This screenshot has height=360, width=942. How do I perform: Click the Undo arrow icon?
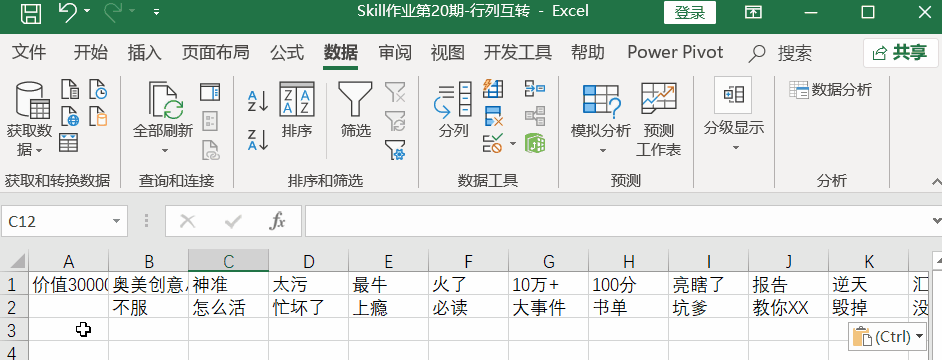67,12
